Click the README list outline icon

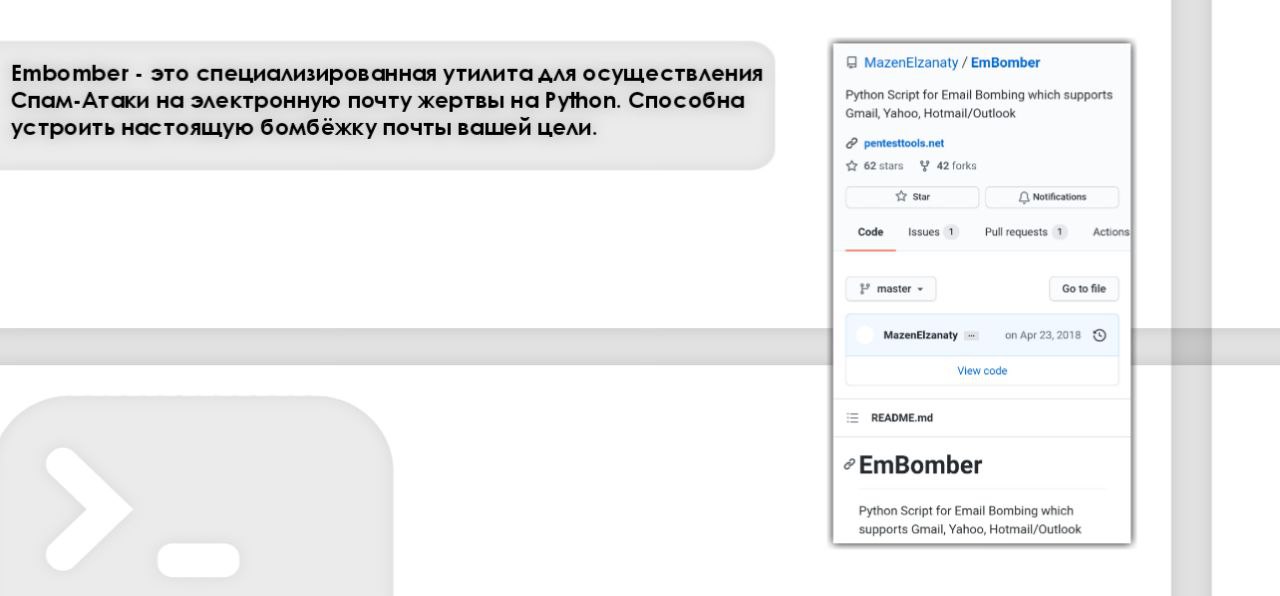[x=853, y=418]
